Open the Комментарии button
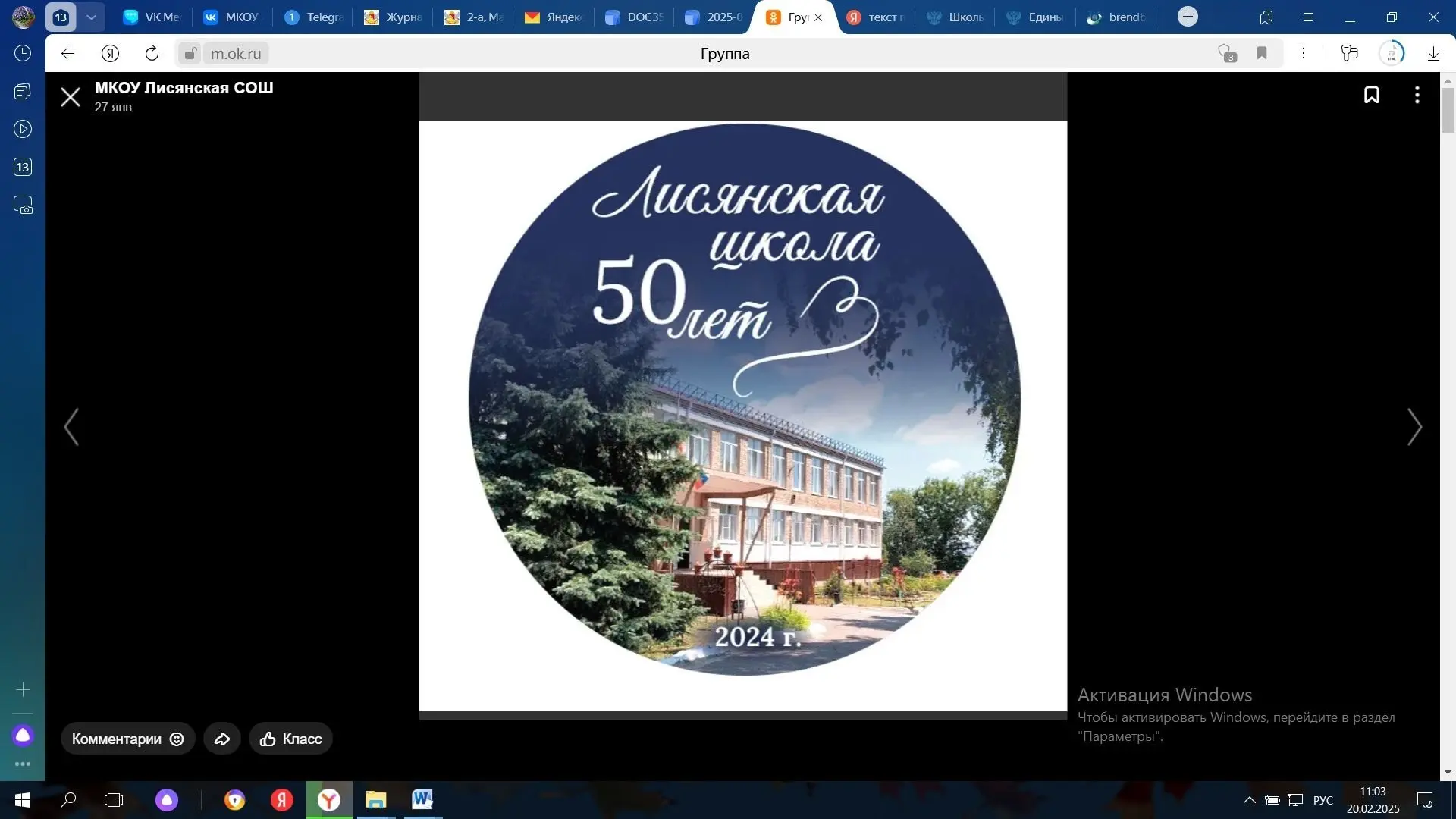This screenshot has height=819, width=1456. (x=127, y=739)
